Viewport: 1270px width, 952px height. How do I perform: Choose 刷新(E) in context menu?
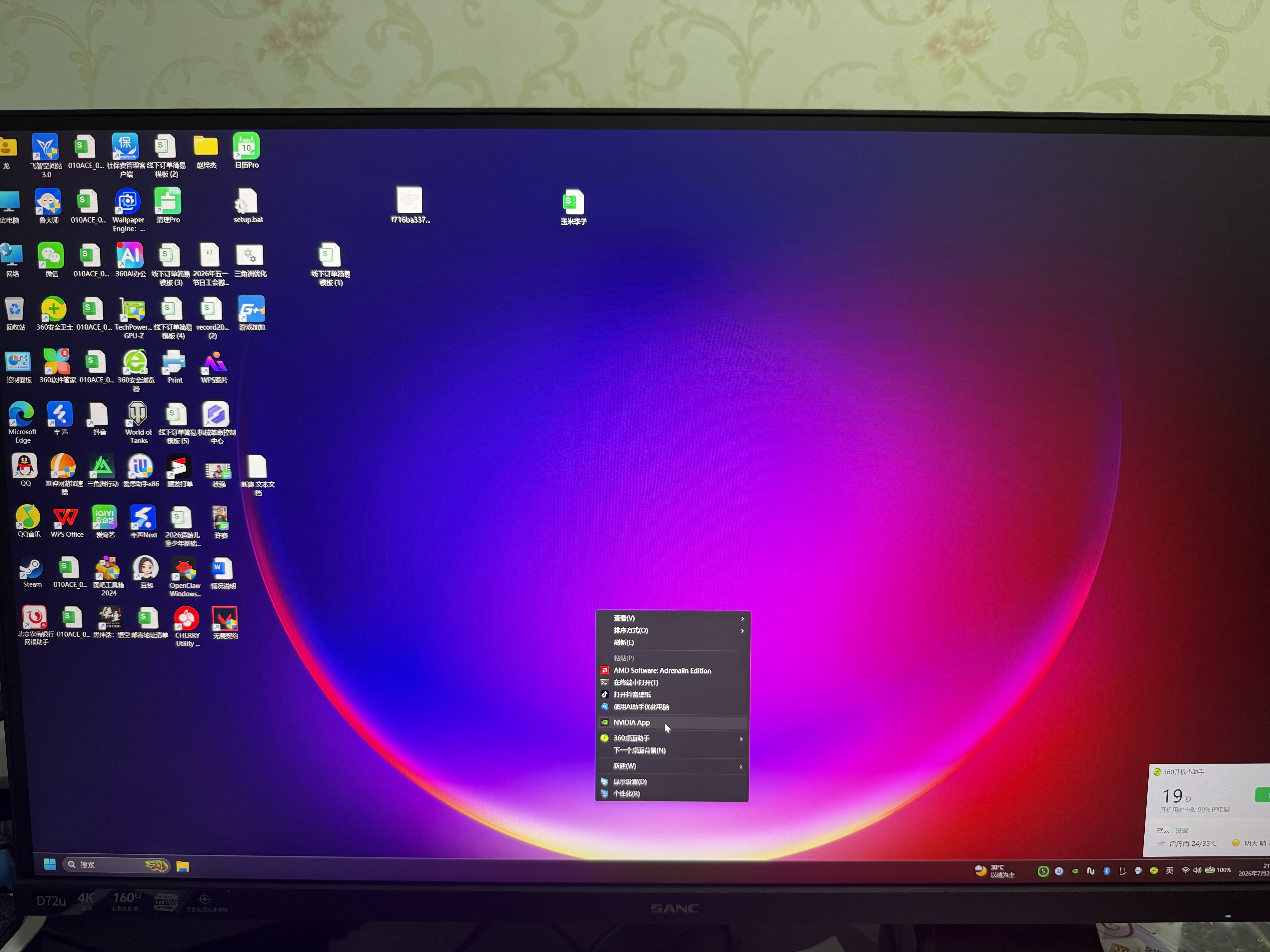point(672,643)
